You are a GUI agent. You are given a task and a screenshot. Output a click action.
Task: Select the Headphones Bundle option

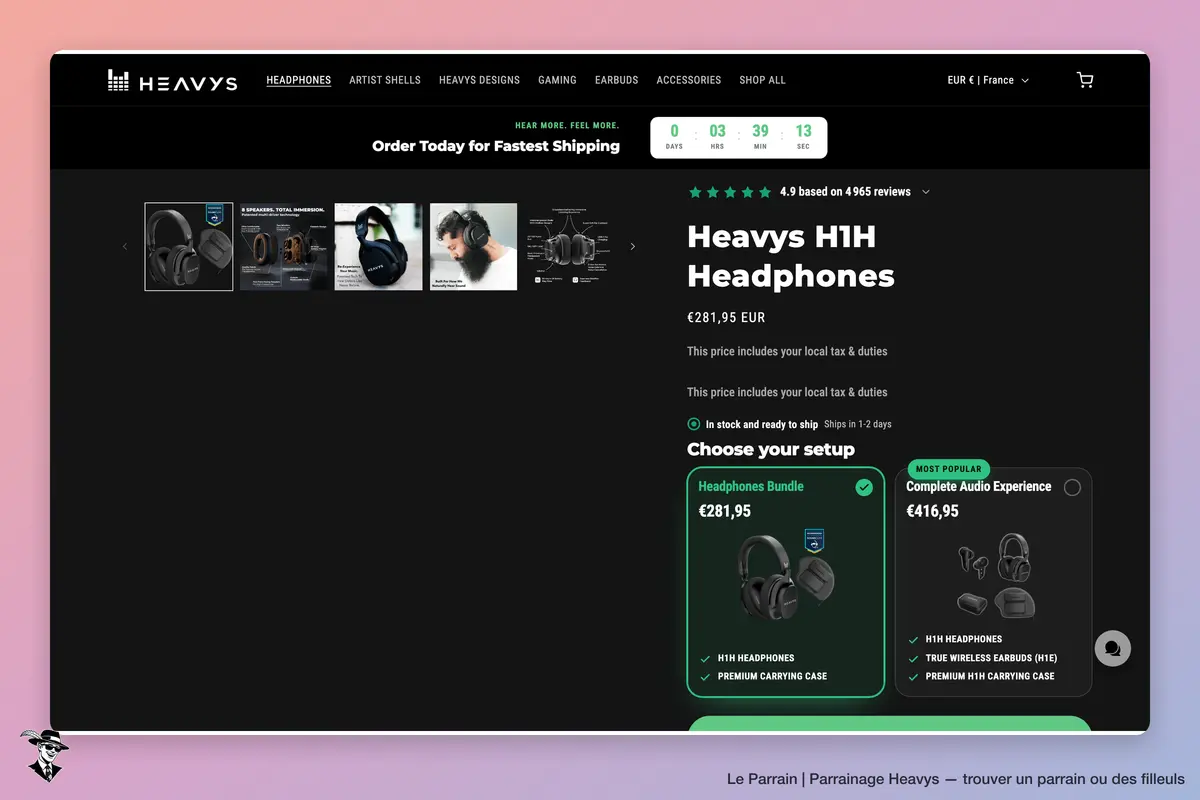(x=786, y=582)
